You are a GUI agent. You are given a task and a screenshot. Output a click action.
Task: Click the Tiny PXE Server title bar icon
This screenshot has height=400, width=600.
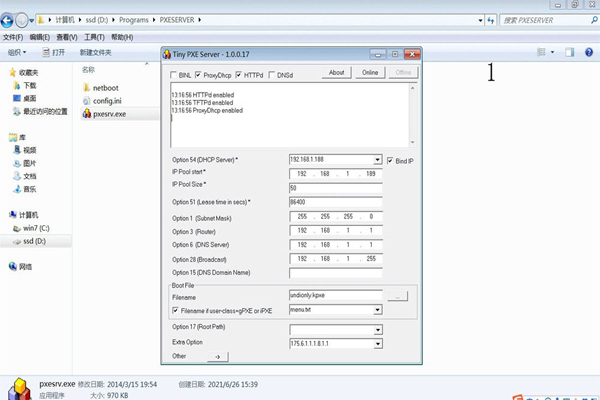click(x=167, y=54)
